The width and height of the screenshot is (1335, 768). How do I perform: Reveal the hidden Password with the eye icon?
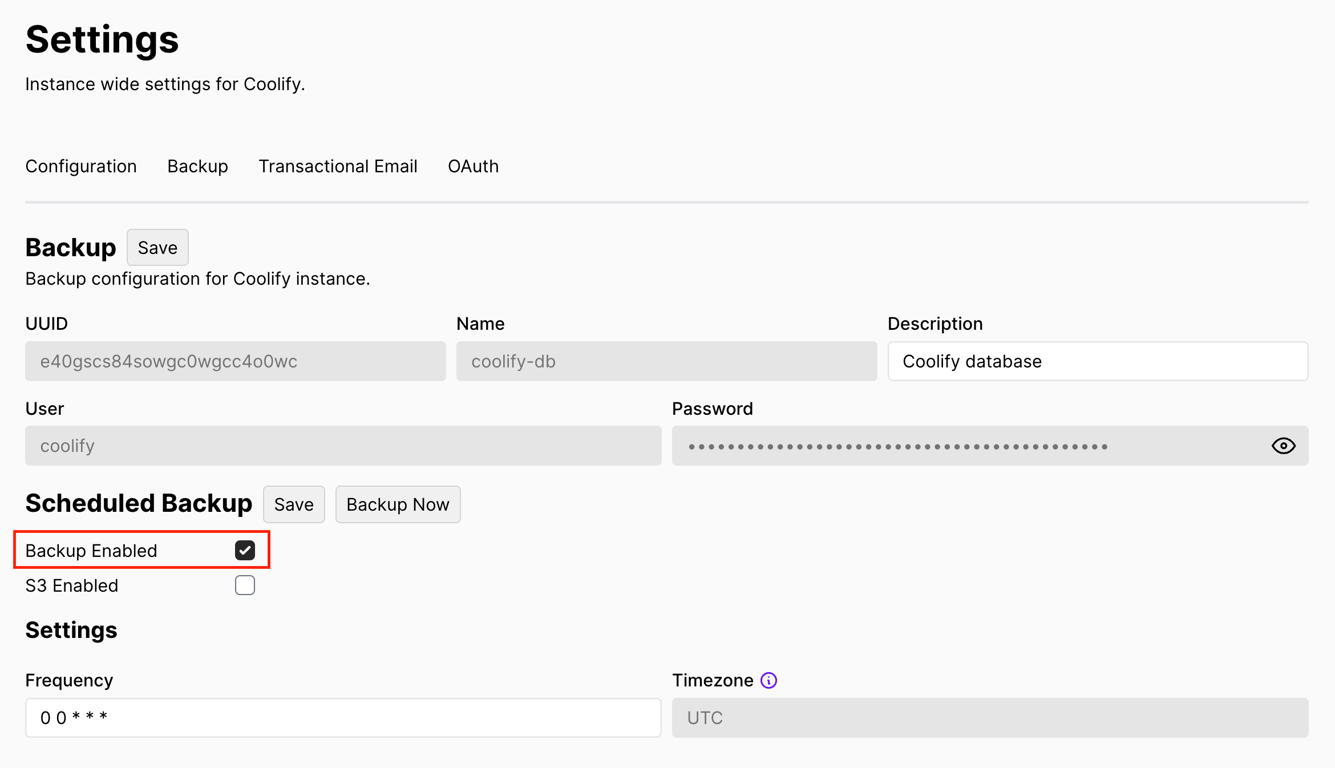1283,445
